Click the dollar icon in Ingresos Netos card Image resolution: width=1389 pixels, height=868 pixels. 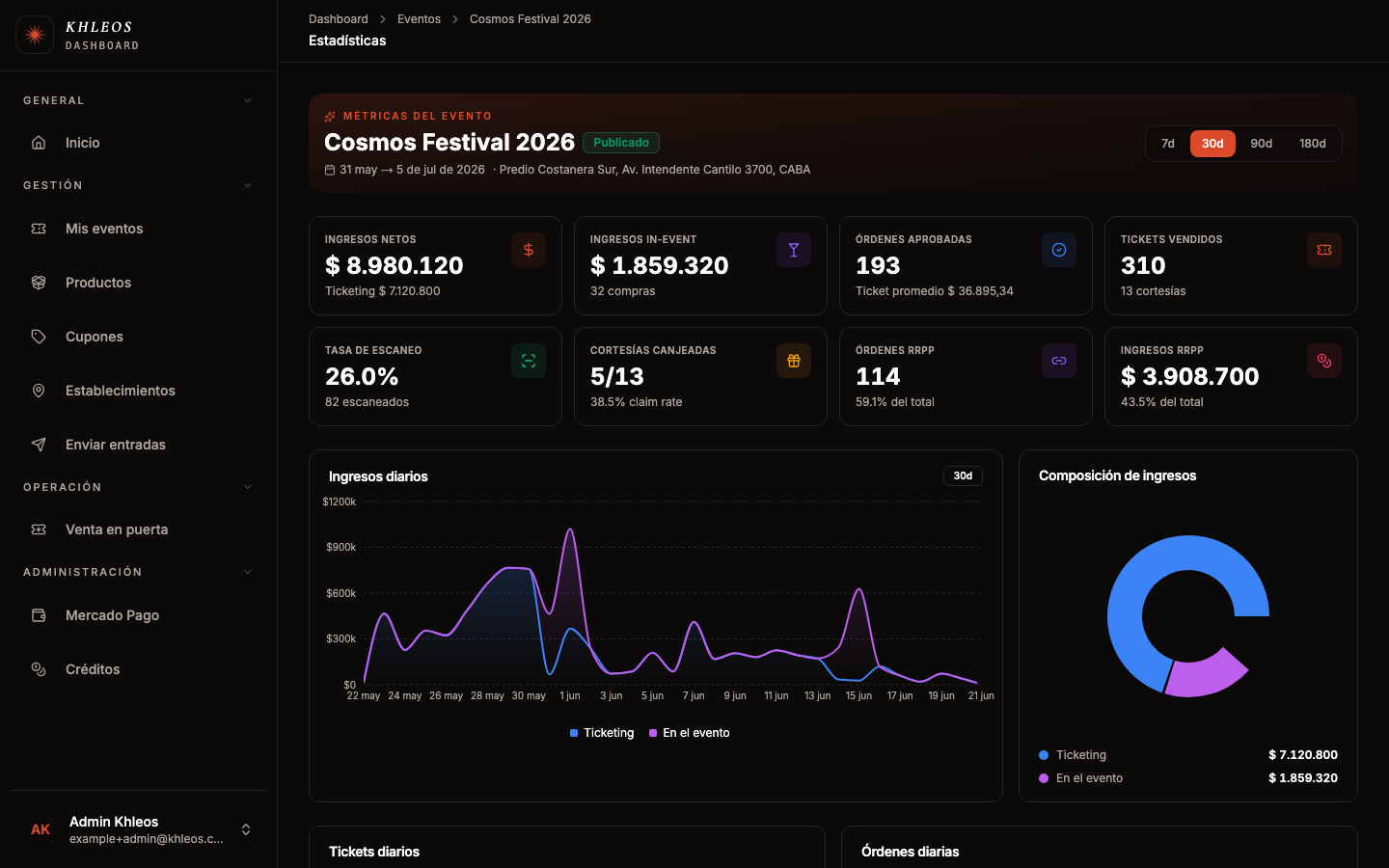(x=529, y=250)
